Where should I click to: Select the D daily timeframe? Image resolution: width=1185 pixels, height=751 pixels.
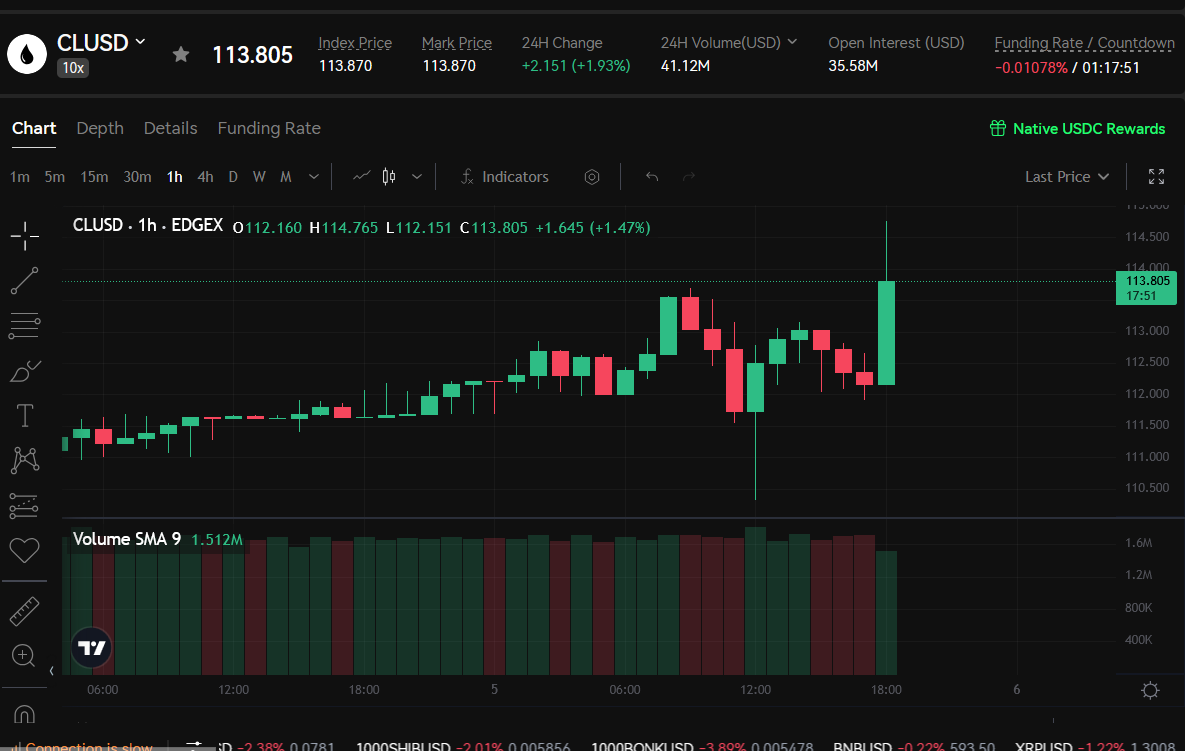(x=233, y=177)
